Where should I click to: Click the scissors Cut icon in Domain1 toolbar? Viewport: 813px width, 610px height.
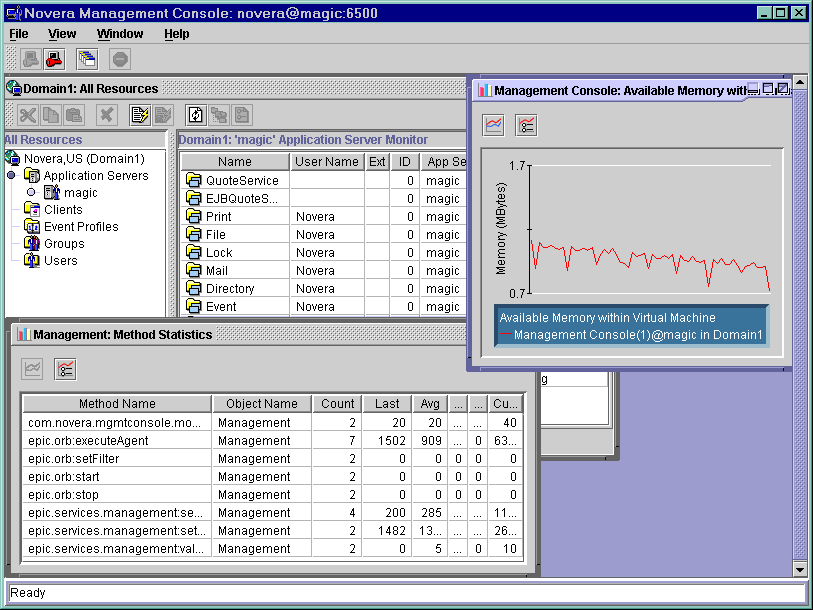pyautogui.click(x=27, y=115)
